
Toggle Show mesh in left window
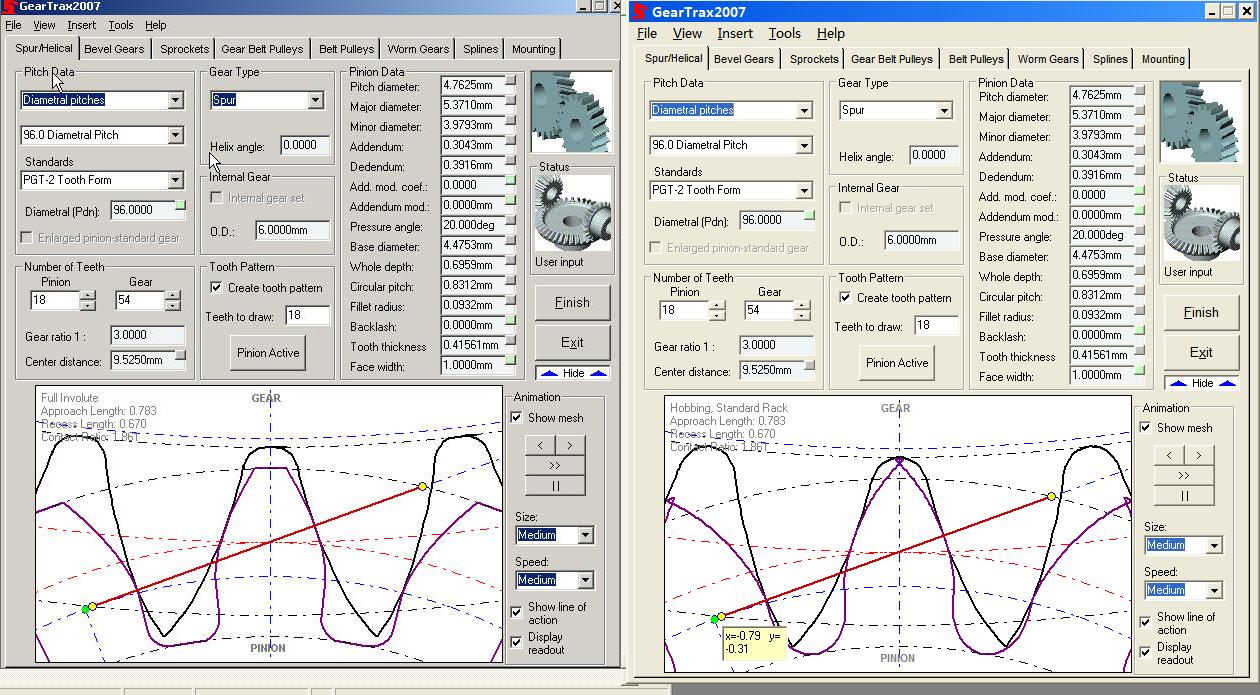coord(517,418)
